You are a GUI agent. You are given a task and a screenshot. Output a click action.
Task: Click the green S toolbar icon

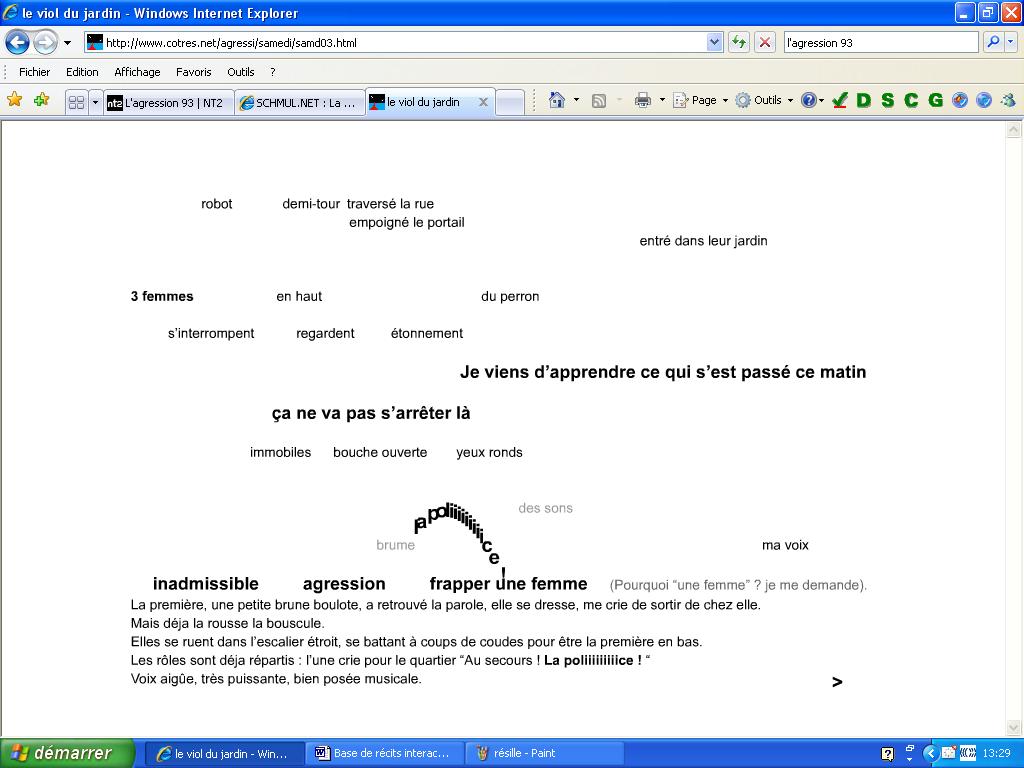point(888,100)
